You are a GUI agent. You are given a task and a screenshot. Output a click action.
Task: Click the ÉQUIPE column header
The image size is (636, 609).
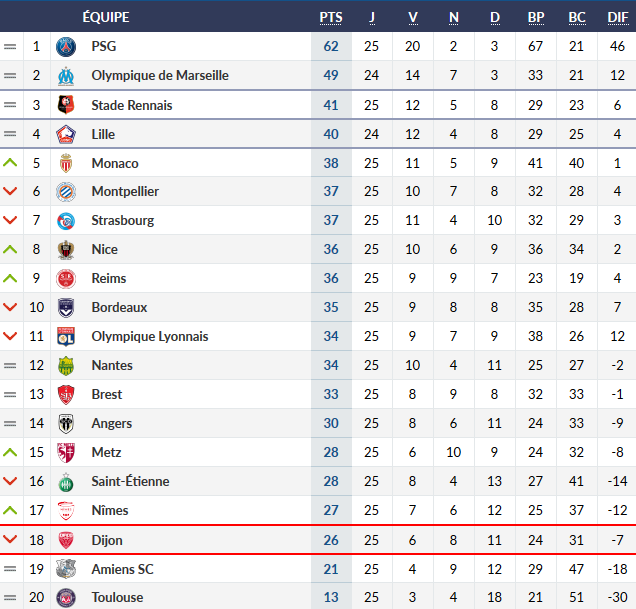click(106, 17)
